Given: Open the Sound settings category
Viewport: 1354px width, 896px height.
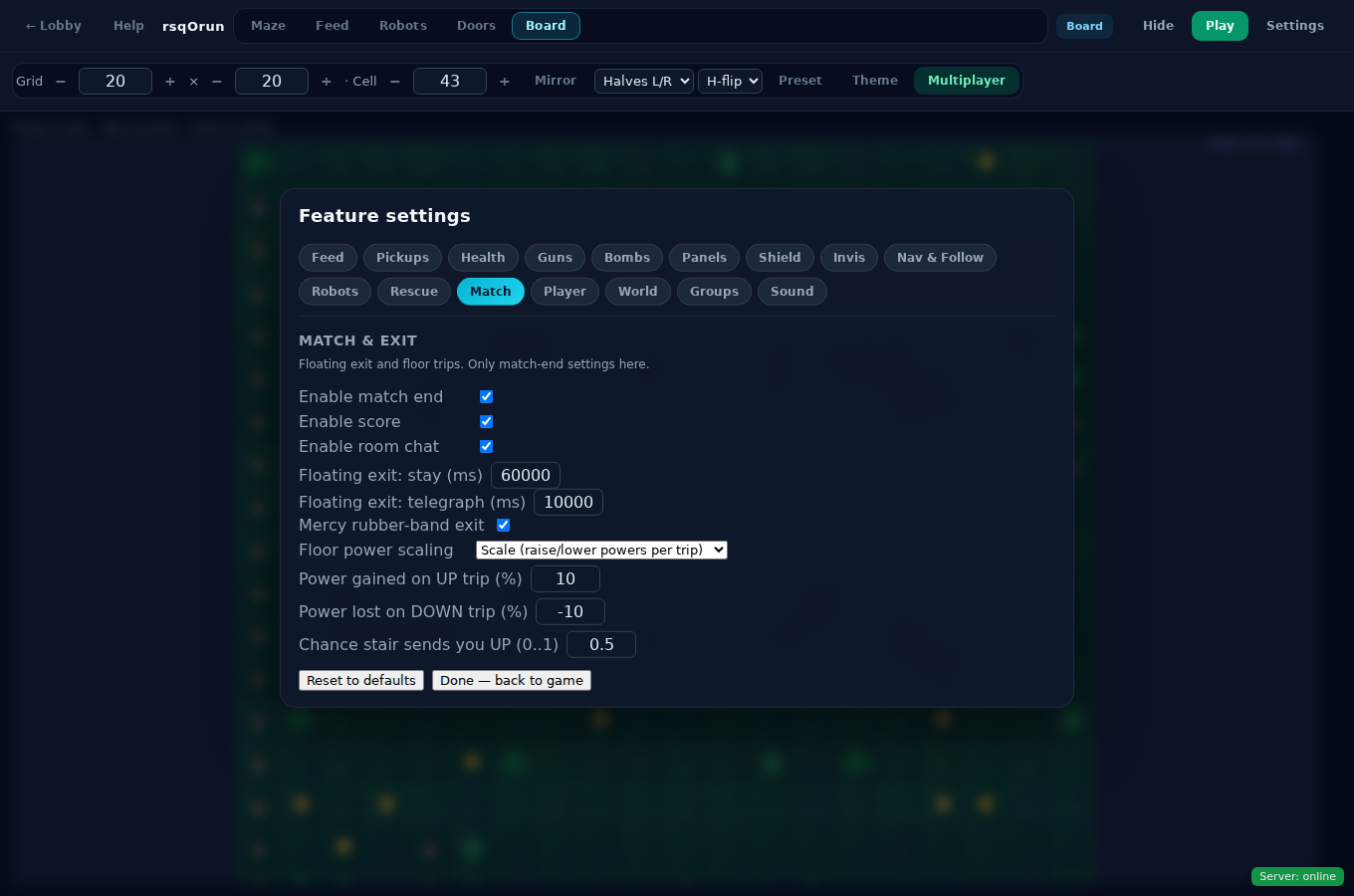Looking at the screenshot, I should click(x=792, y=292).
